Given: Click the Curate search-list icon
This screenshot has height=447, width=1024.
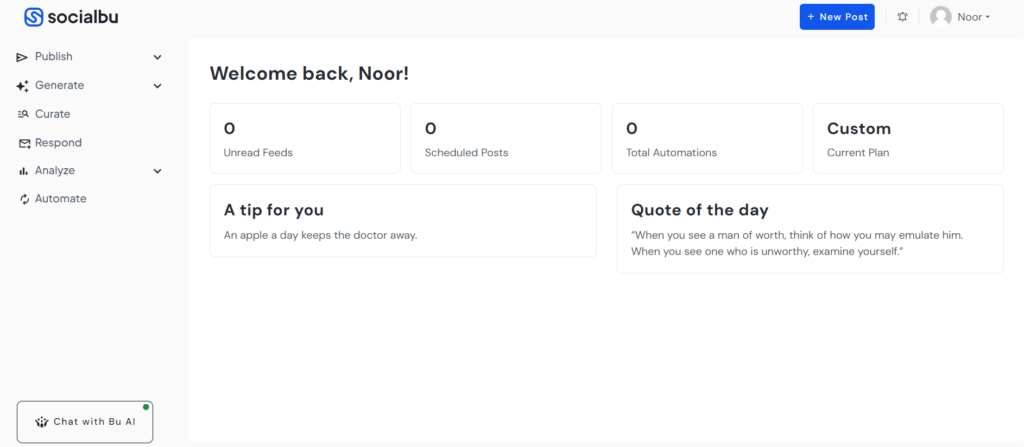Looking at the screenshot, I should [23, 114].
